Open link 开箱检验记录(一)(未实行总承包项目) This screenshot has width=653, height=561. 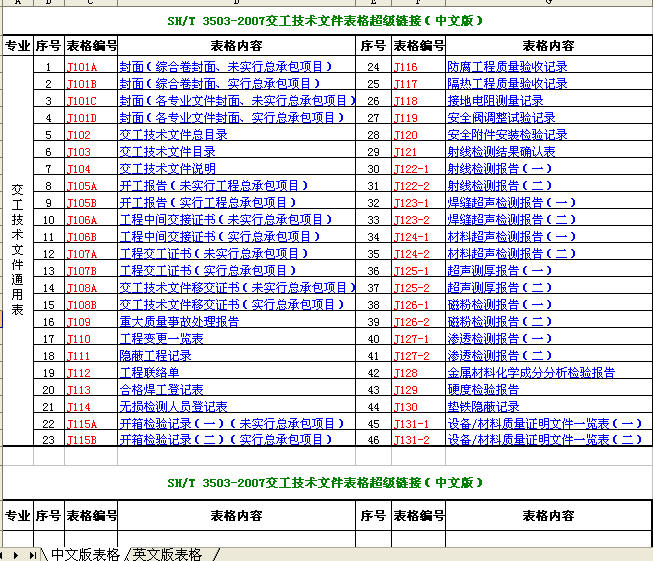[232, 424]
